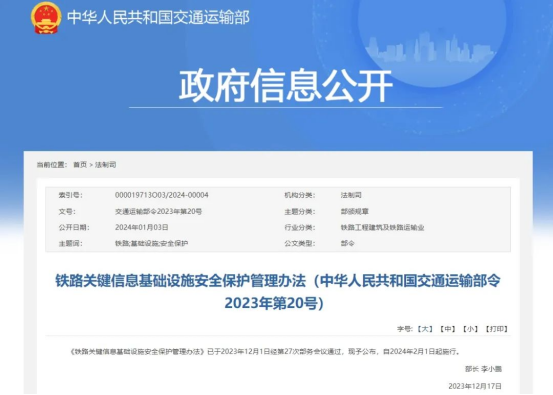553x395 pixels.
Task: Click article title 铁路关键信息基础设施安全保护管理办法
Action: [278, 292]
